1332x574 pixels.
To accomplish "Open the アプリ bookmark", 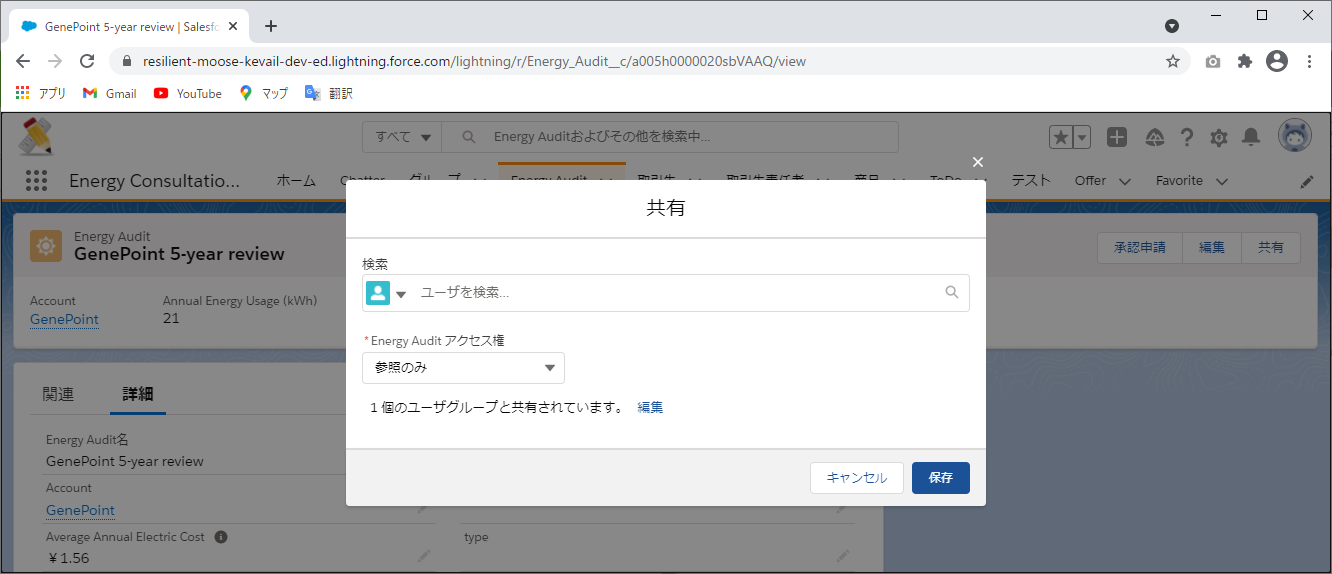I will tap(41, 93).
